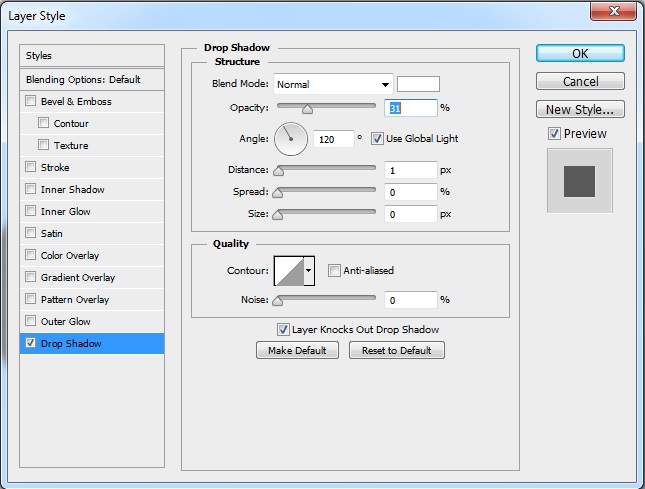Image resolution: width=645 pixels, height=489 pixels.
Task: Select the Inner Shadow label
Action: (x=72, y=189)
